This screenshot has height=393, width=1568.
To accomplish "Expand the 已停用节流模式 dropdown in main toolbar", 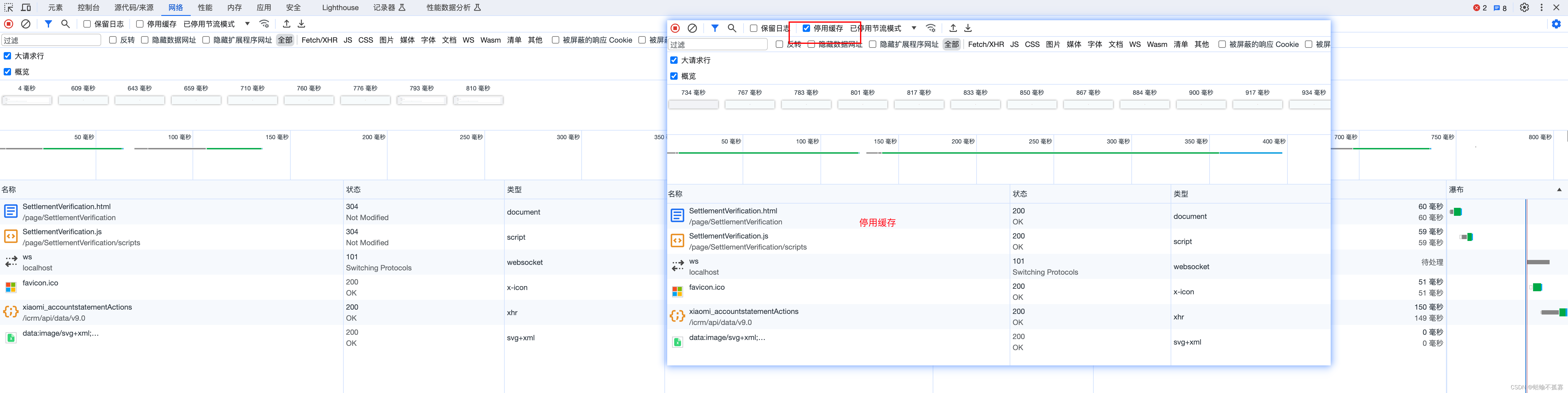I will [247, 24].
